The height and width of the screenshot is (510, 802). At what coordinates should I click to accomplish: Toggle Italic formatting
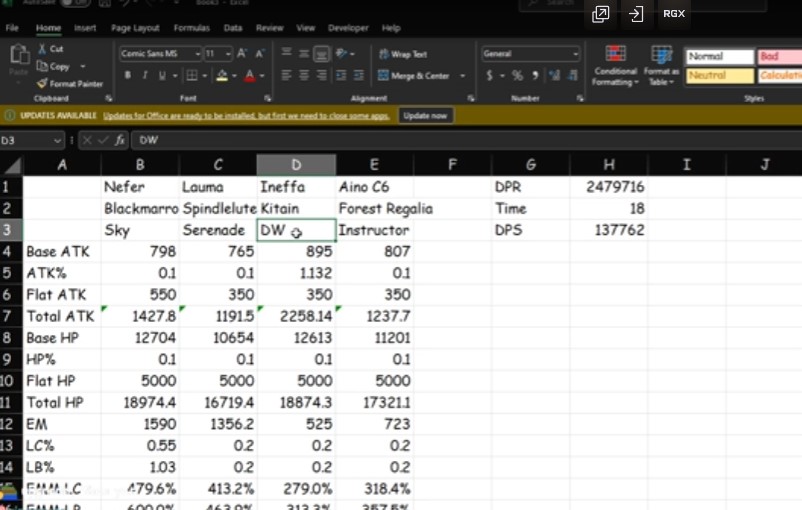pos(145,76)
